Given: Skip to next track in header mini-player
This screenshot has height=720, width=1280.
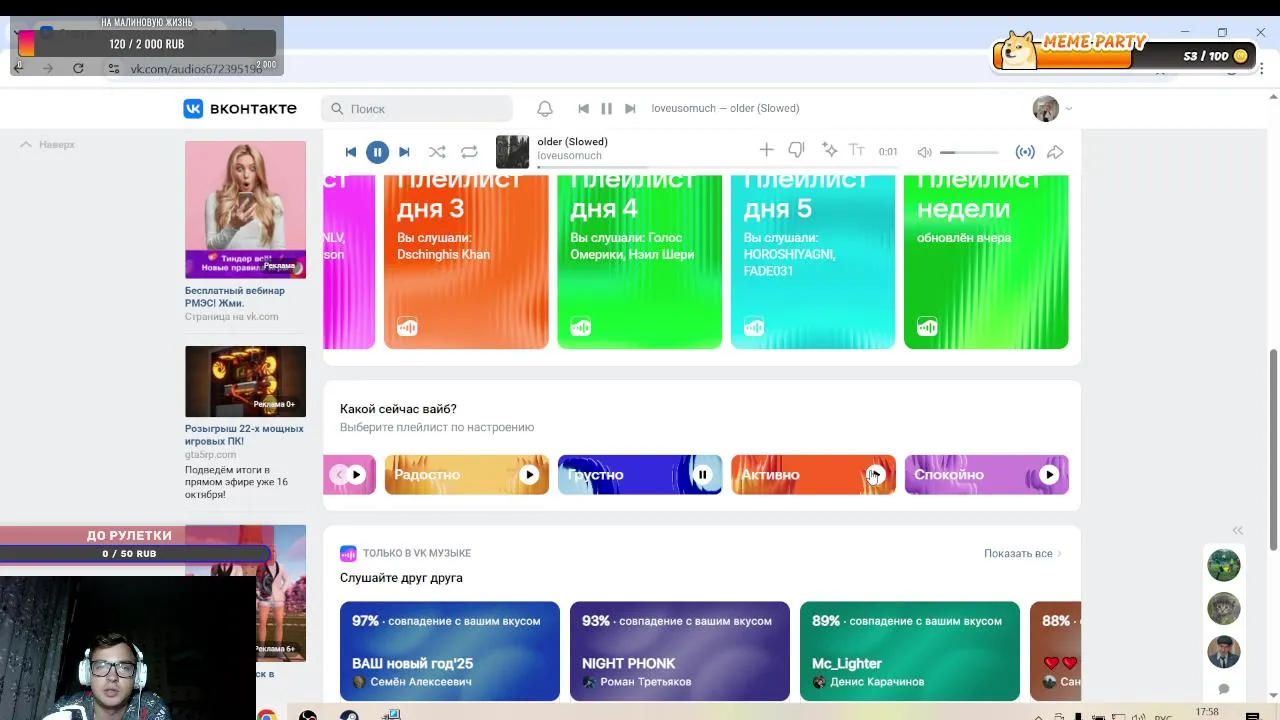Looking at the screenshot, I should (630, 108).
